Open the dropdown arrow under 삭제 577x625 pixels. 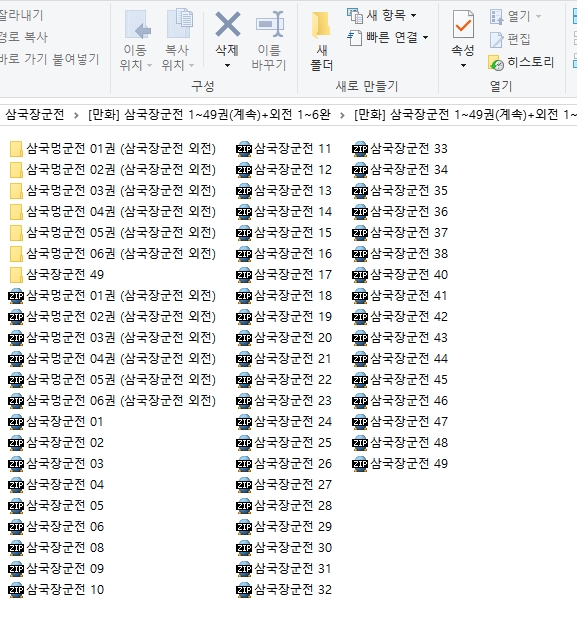(228, 65)
